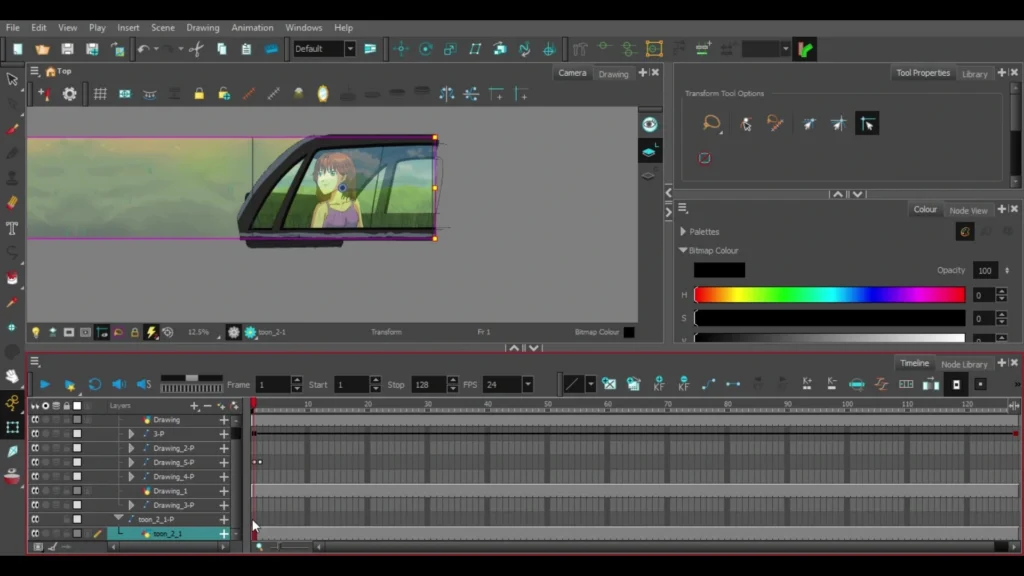The width and height of the screenshot is (1024, 576).
Task: Click the eye icon beside Camera view
Action: pyautogui.click(x=649, y=125)
